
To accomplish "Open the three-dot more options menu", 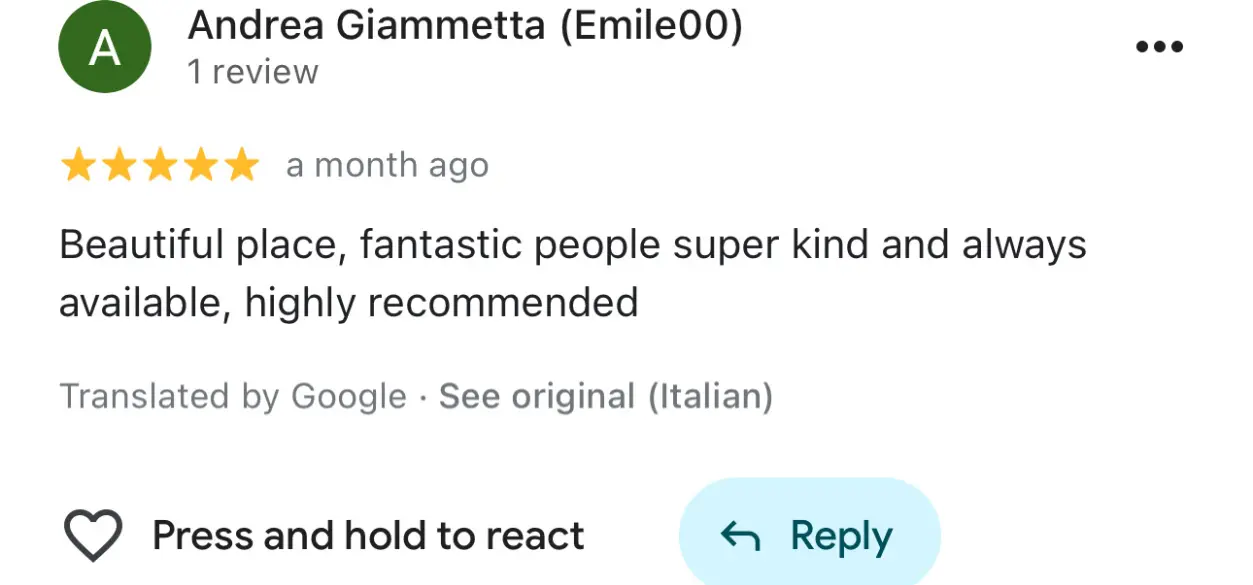I will [x=1160, y=47].
